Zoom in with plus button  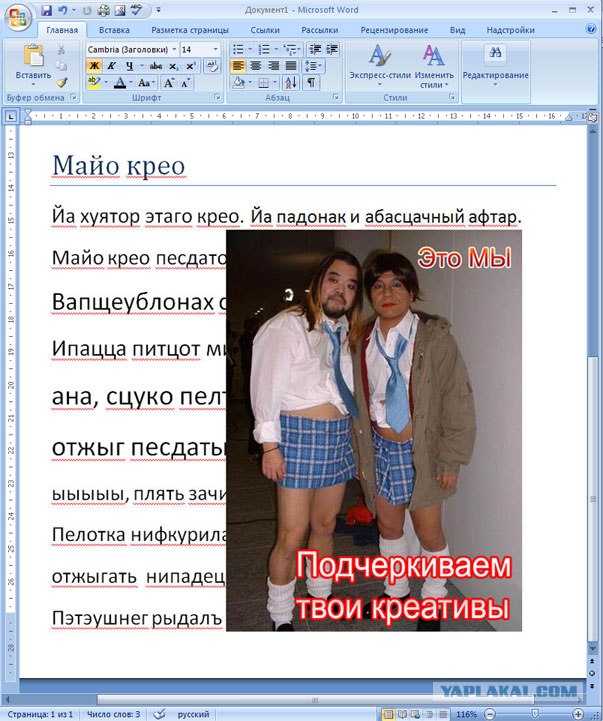click(x=579, y=714)
